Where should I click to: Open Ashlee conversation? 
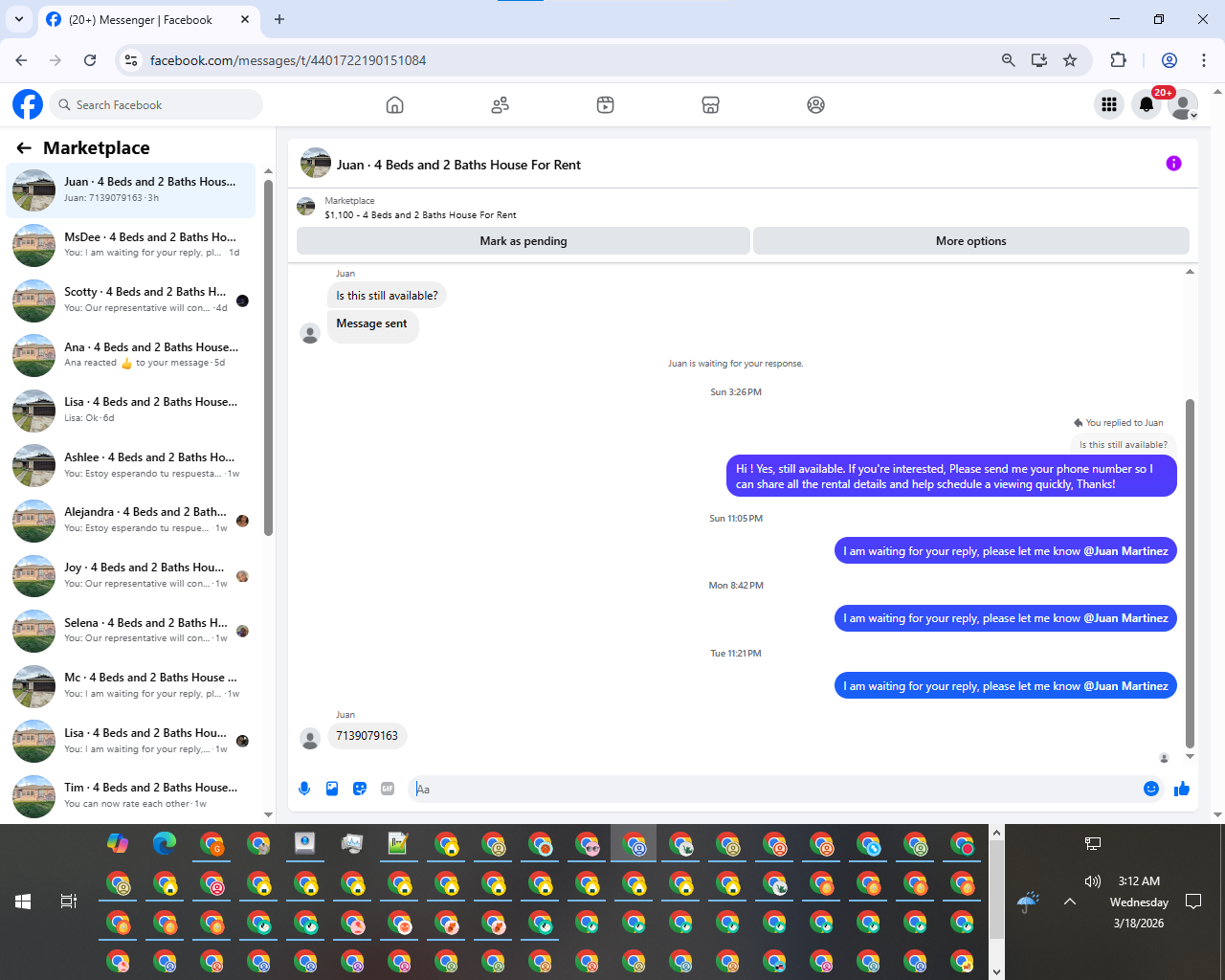click(131, 465)
